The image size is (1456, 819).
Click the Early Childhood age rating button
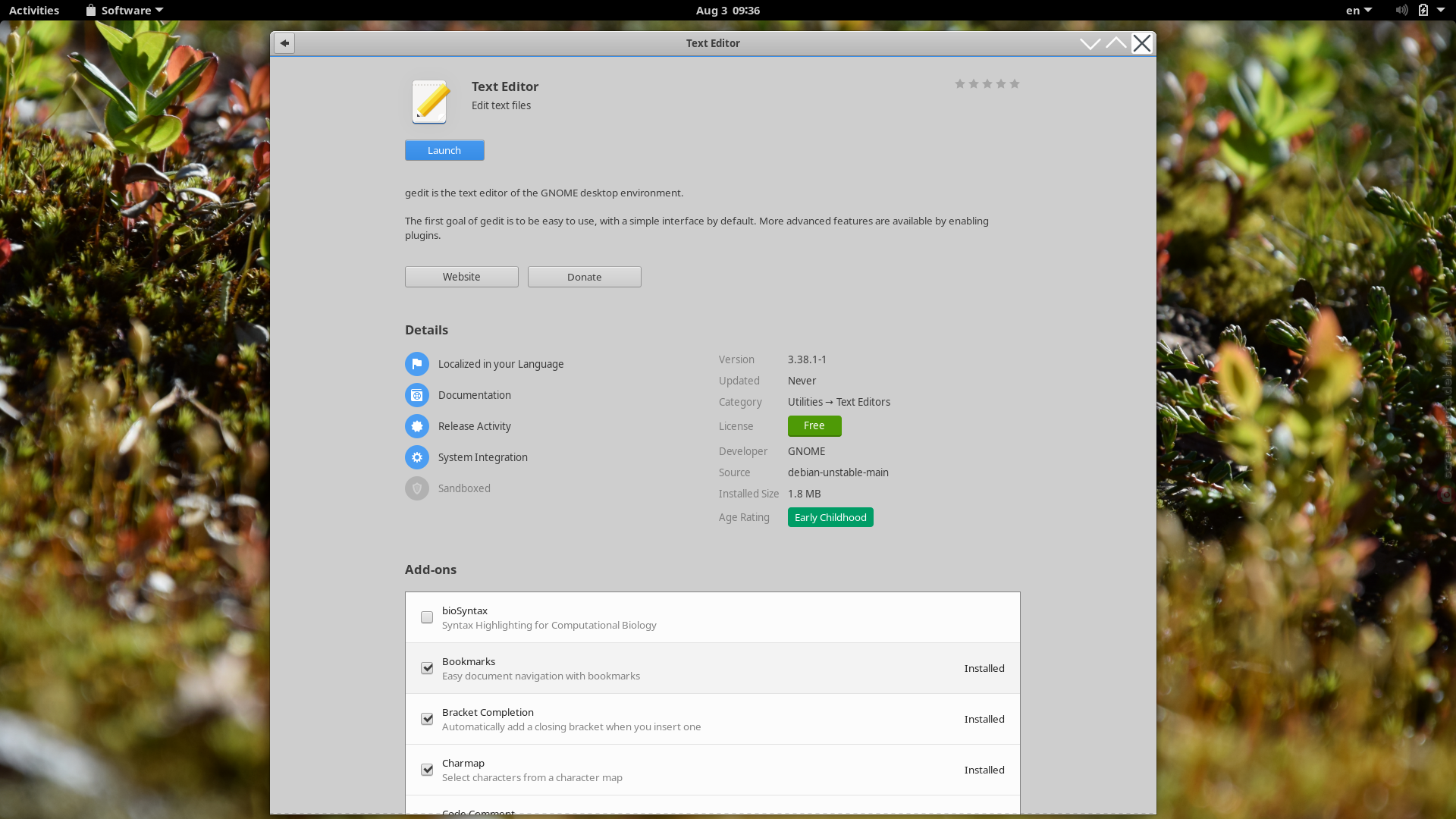(x=830, y=517)
